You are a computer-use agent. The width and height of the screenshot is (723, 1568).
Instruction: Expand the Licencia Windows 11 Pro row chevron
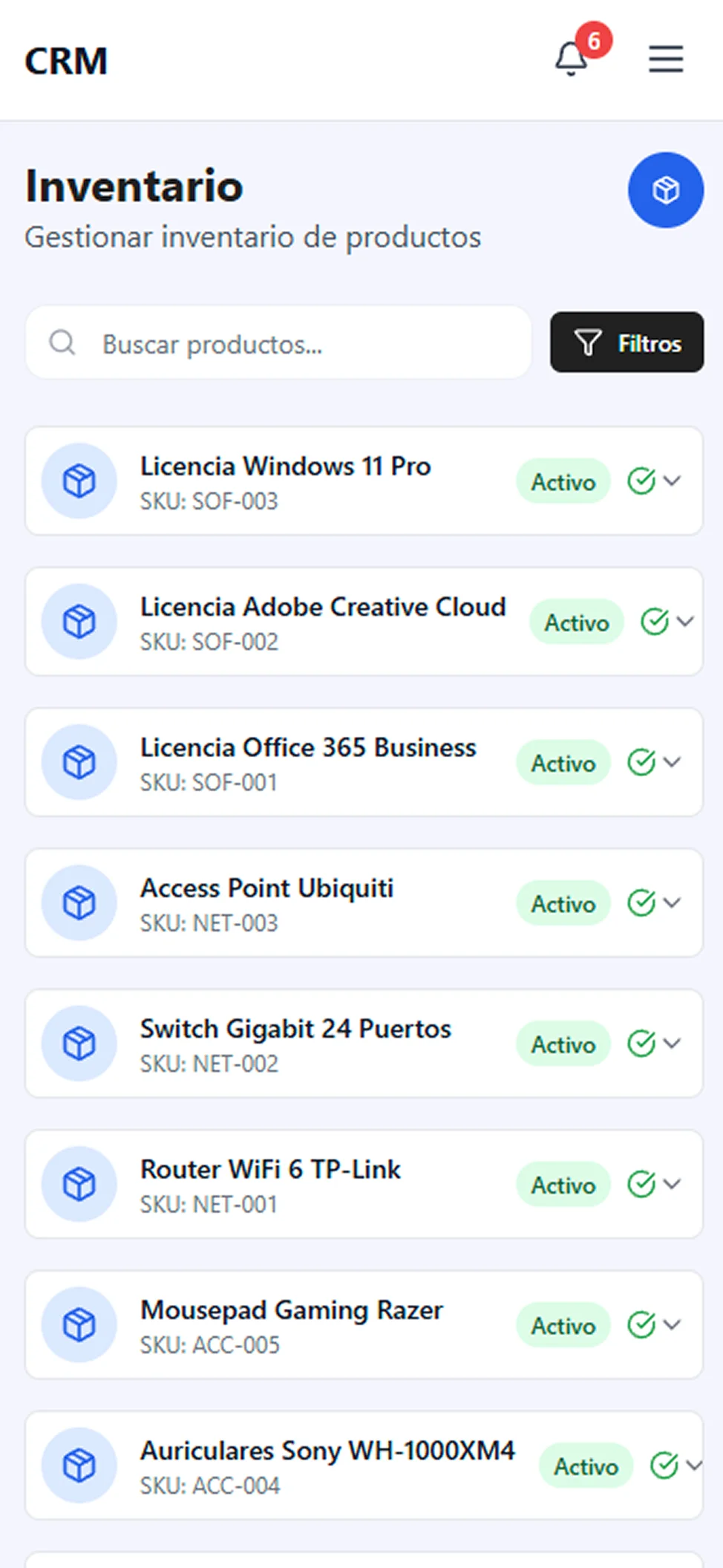[673, 481]
